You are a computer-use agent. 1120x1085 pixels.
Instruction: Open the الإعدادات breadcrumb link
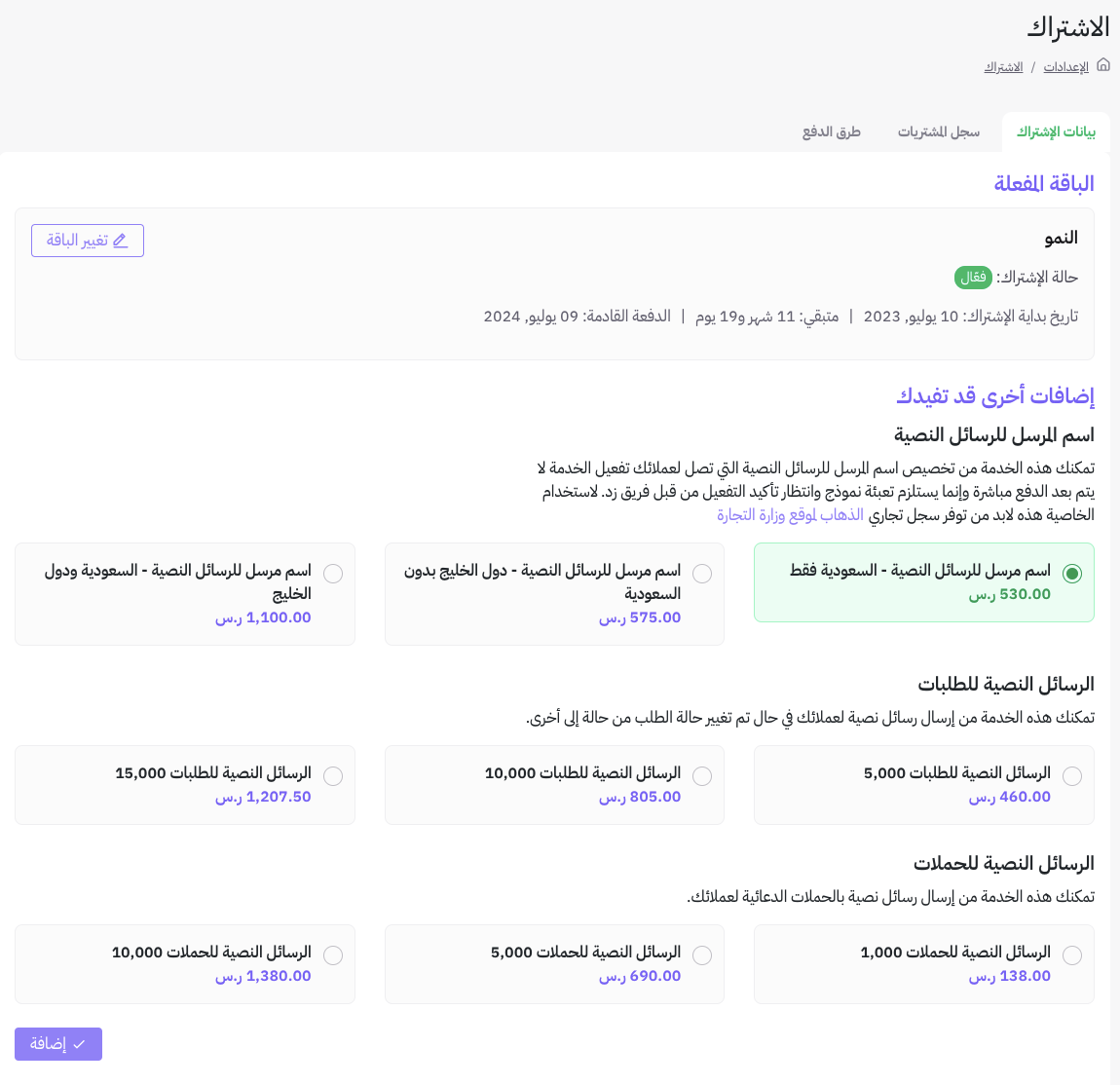(1065, 66)
